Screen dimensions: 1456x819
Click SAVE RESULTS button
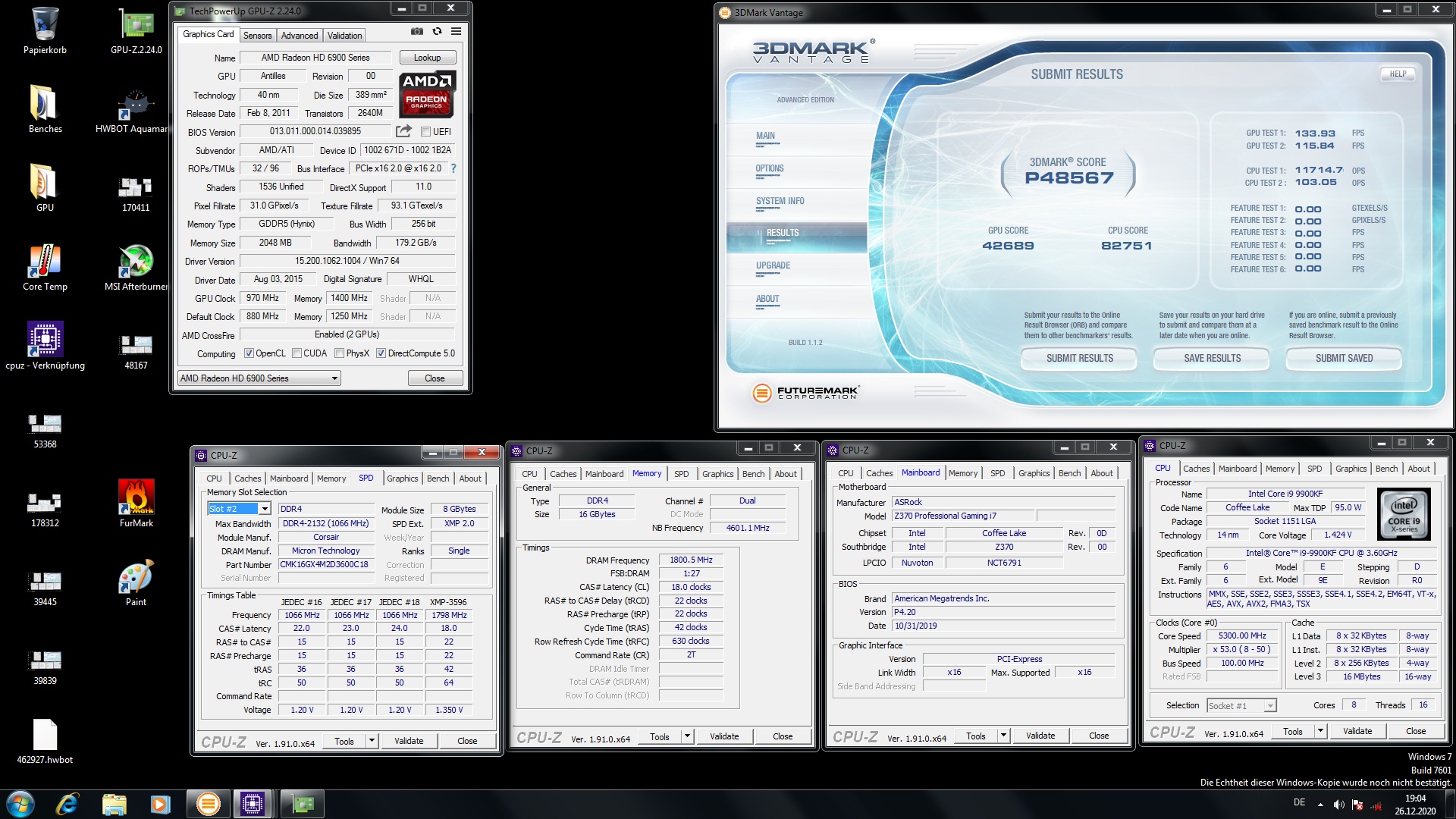1212,358
